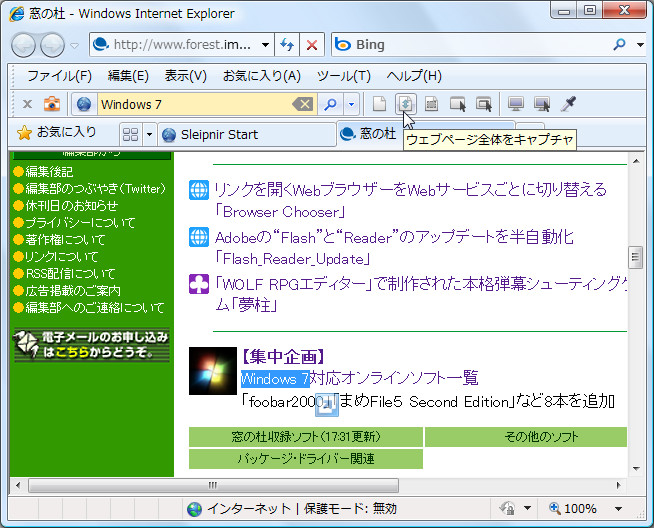
Task: Open the 著作権について sidebar link
Action: (x=65, y=239)
